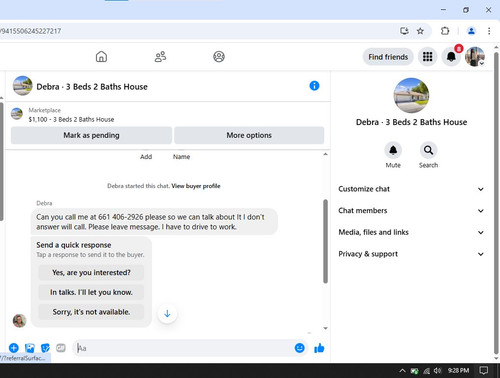Open the emoji picker in message box
This screenshot has width=500, height=378.
300,348
